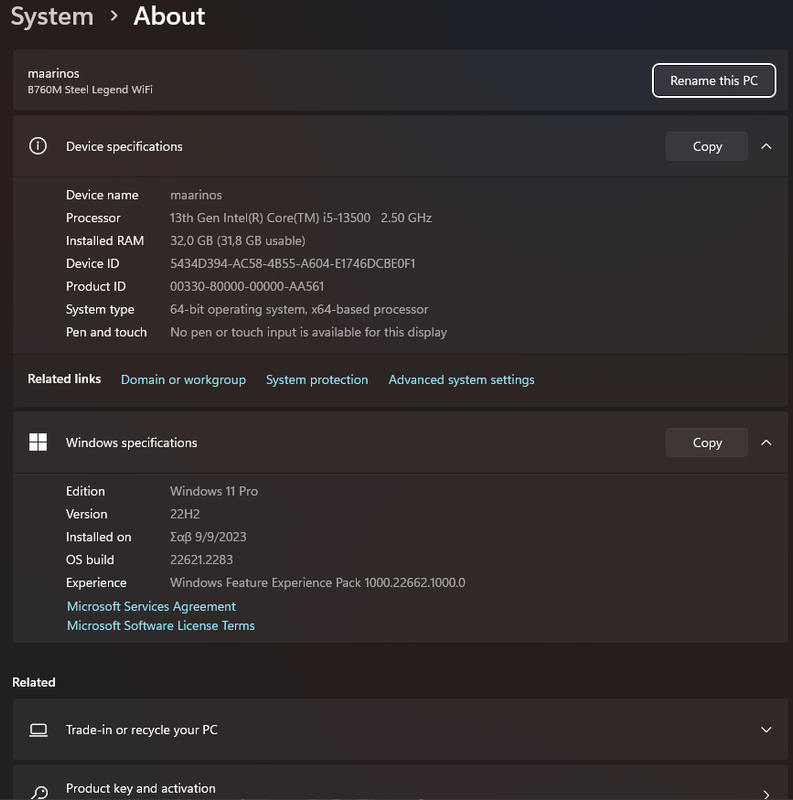Select the 64-bit operating system value

tap(299, 309)
